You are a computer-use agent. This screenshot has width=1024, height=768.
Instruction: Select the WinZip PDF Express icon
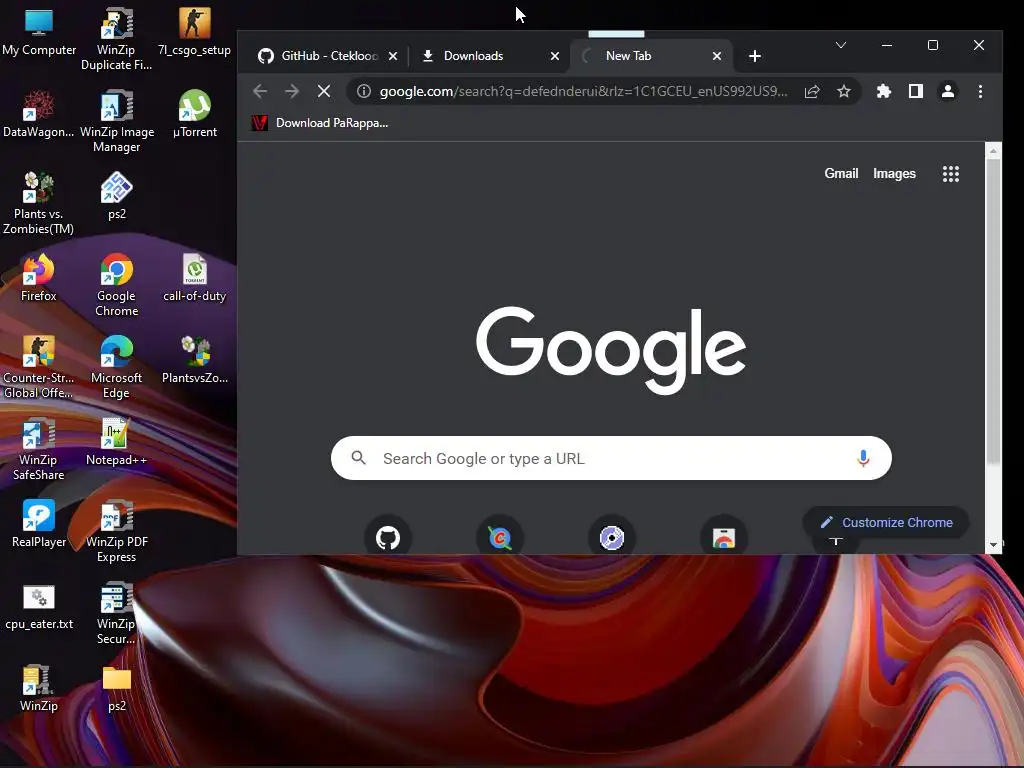coord(116,532)
